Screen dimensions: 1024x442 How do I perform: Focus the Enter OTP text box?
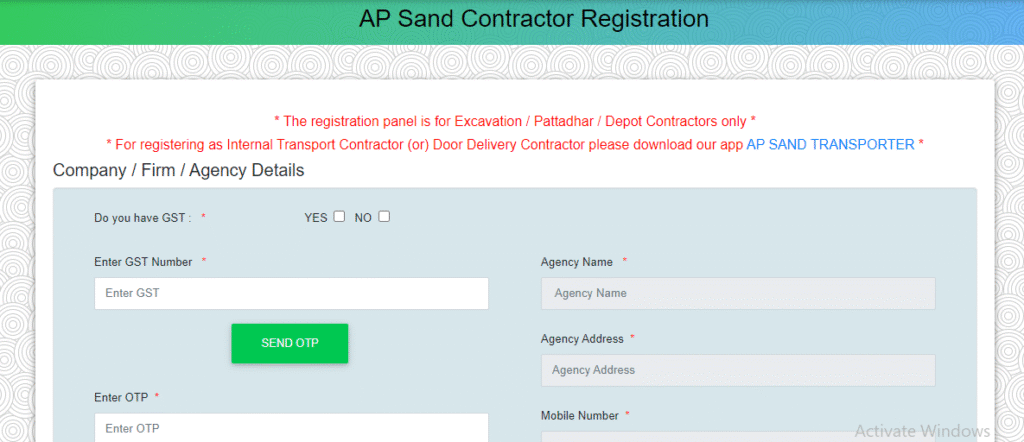(x=291, y=428)
